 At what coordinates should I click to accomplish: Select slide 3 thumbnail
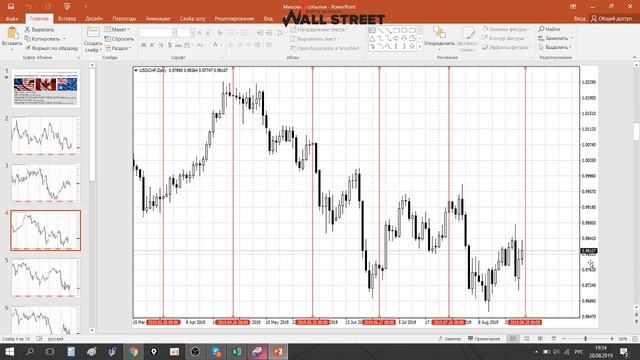pos(45,183)
